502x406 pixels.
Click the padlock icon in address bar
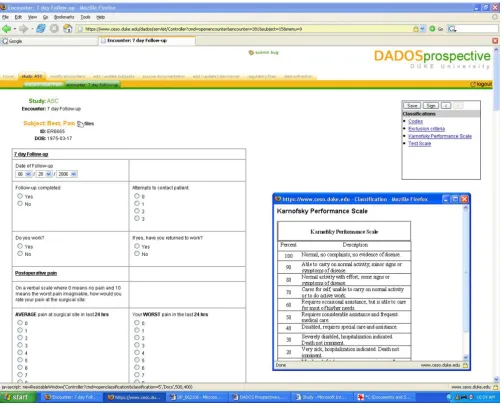pos(416,29)
